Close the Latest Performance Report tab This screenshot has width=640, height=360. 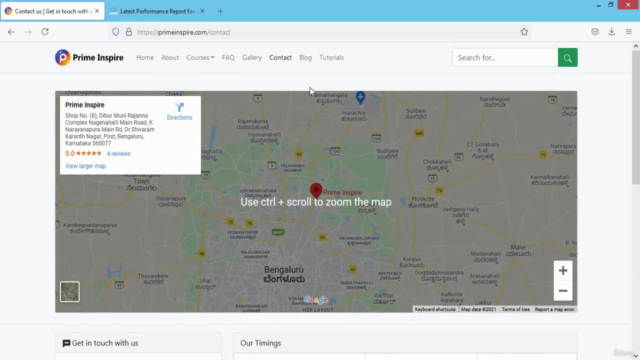[202, 11]
